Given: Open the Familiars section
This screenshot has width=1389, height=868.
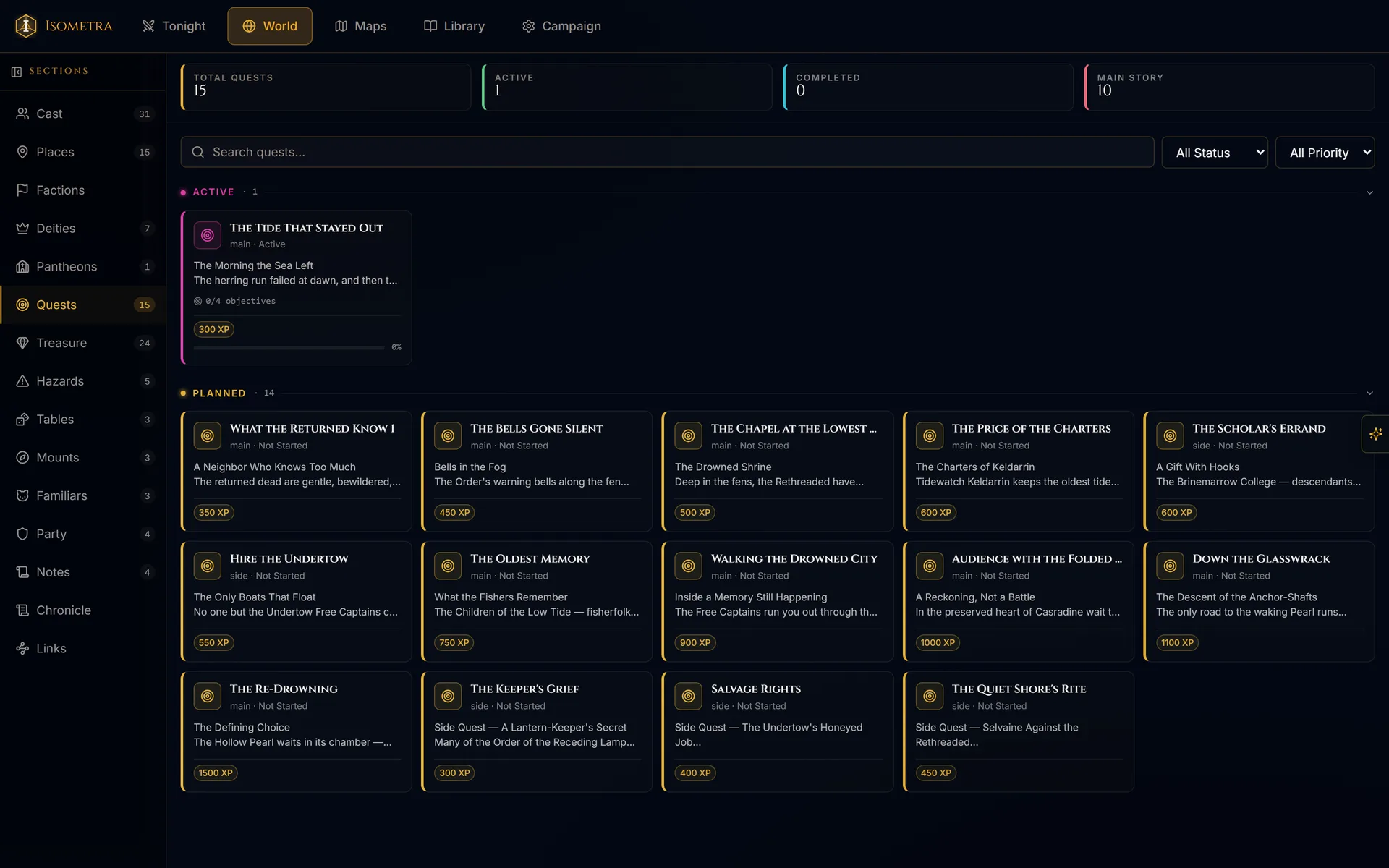Looking at the screenshot, I should click(83, 495).
